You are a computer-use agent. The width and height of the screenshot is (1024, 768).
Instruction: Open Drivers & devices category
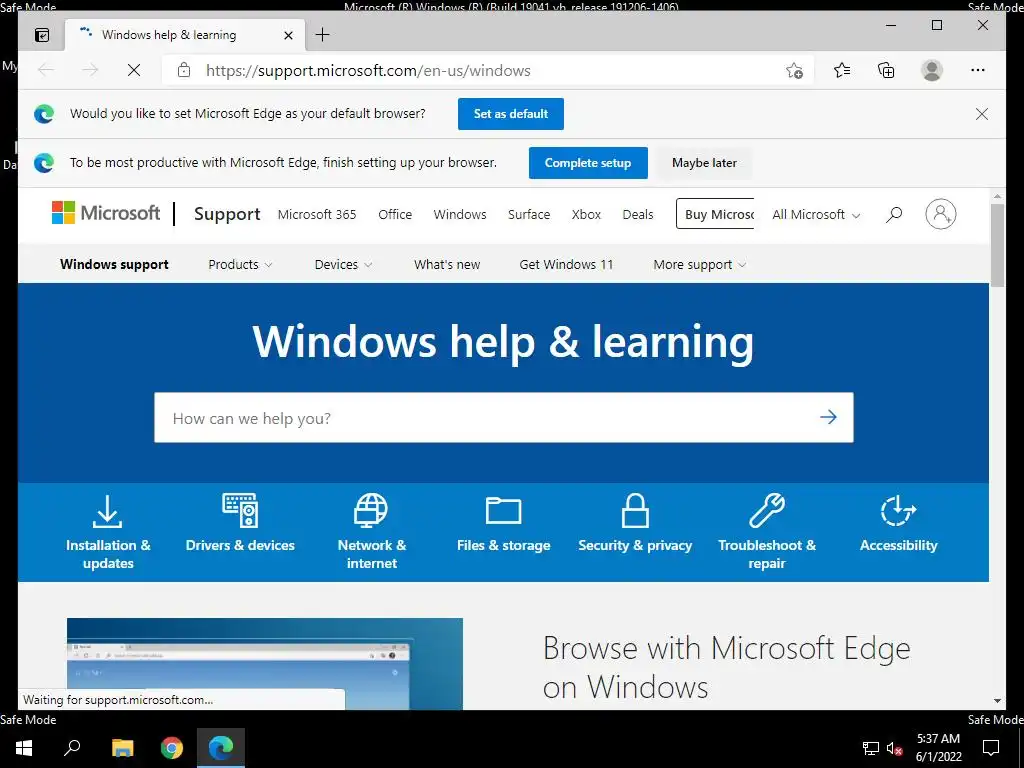(x=240, y=524)
